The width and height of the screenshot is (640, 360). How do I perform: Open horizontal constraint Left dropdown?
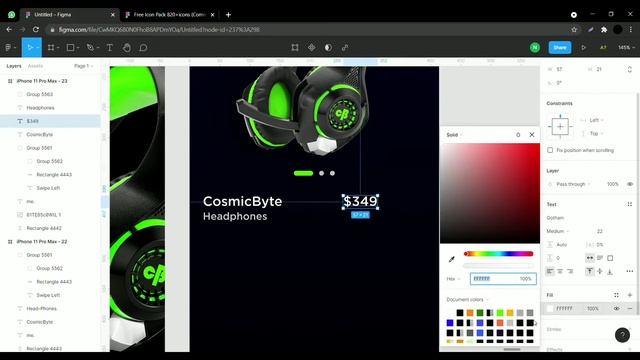[x=596, y=120]
